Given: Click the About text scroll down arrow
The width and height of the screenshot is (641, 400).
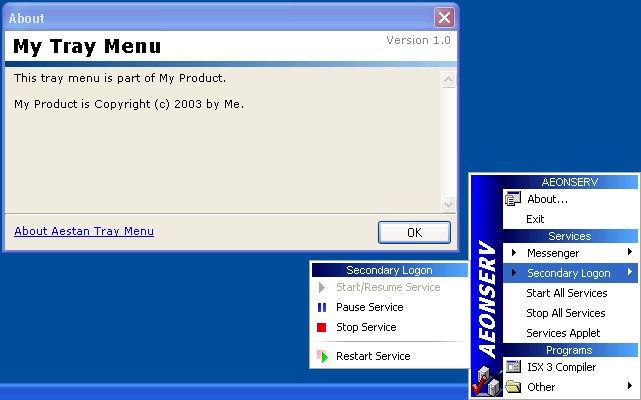Looking at the screenshot, I should [x=448, y=204].
